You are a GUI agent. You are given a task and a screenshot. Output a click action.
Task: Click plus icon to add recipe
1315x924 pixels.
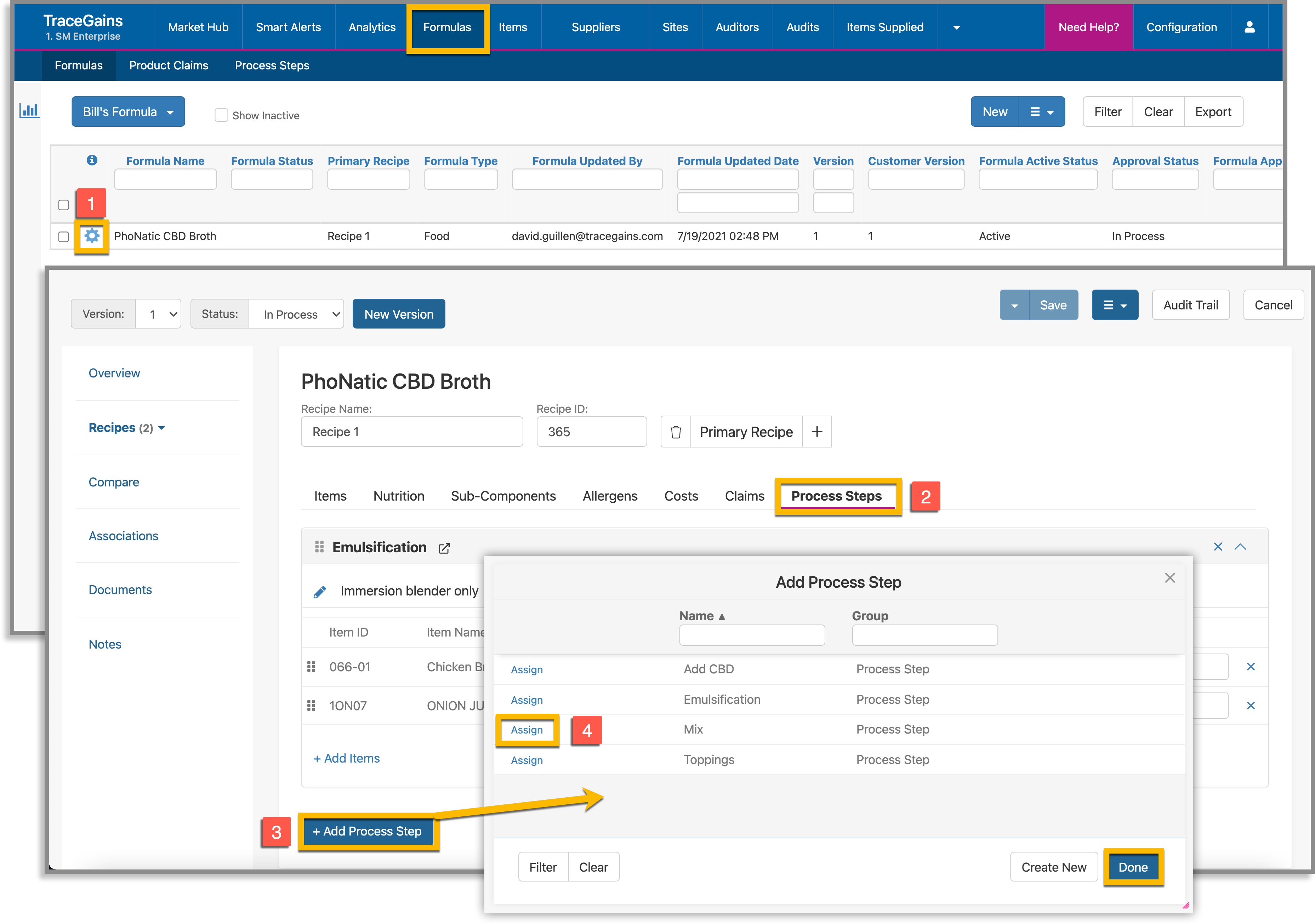tap(817, 432)
